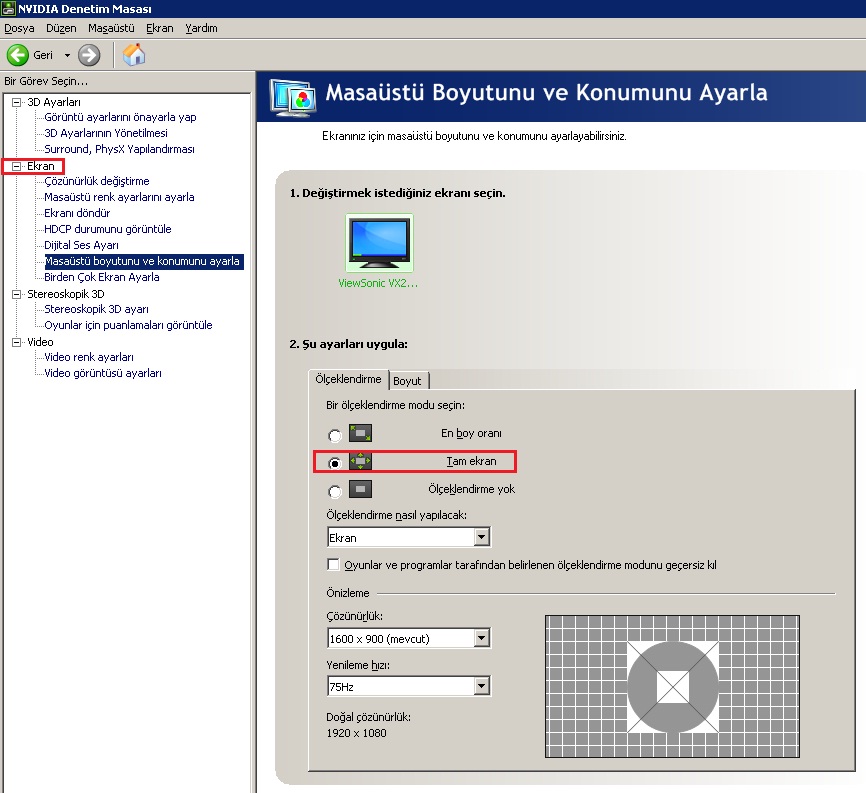Screen dimensions: 866x793
Task: Select the En boy oranı radio button
Action: click(x=335, y=436)
